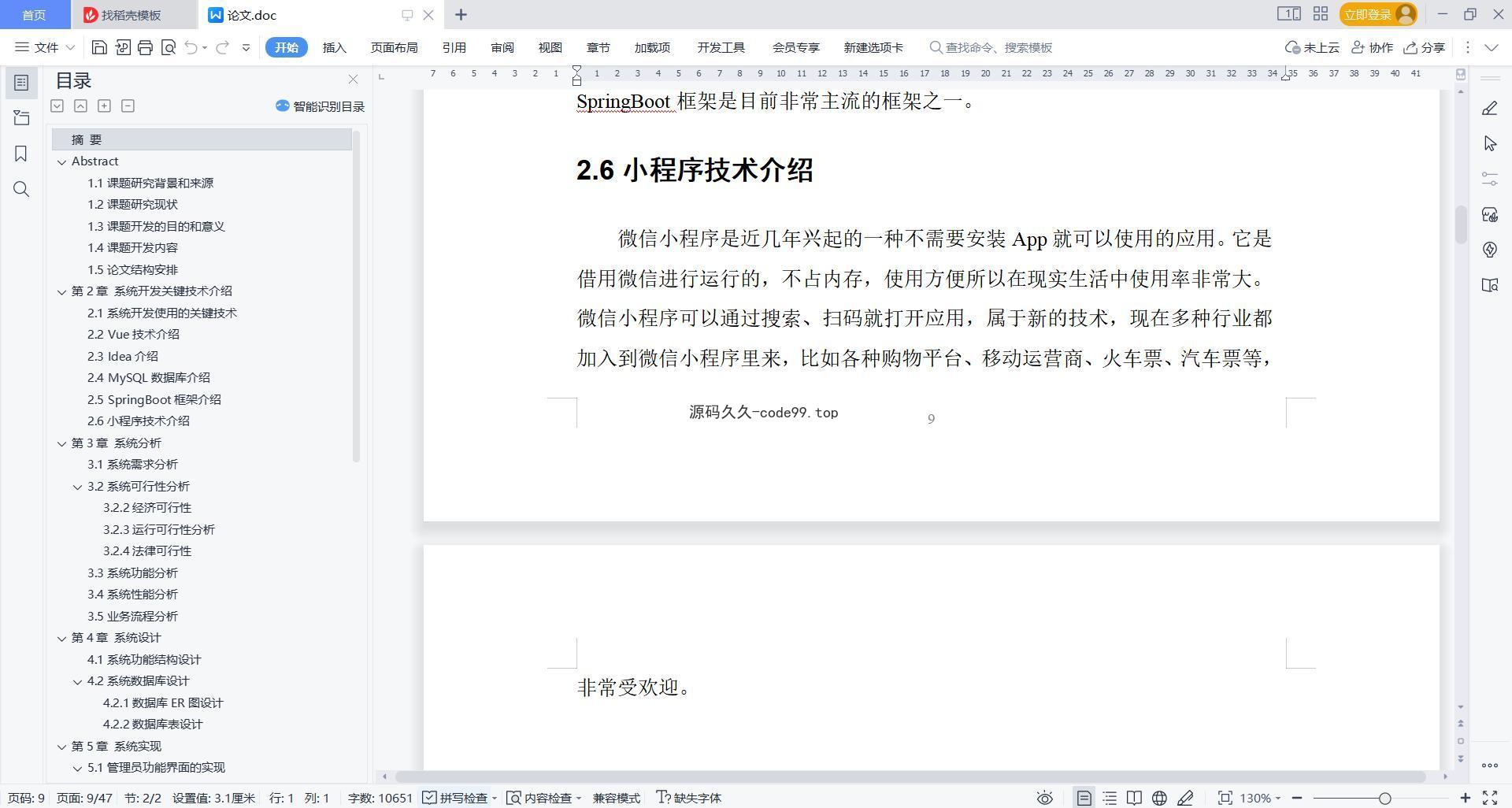Click the eye protection mode icon in status bar
The height and width of the screenshot is (808, 1512).
point(1044,798)
